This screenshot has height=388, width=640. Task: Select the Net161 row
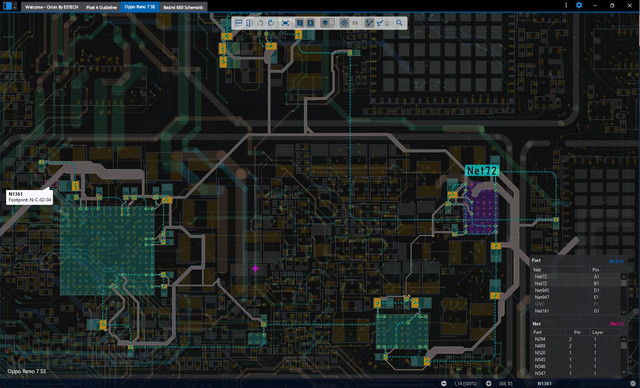pos(576,311)
